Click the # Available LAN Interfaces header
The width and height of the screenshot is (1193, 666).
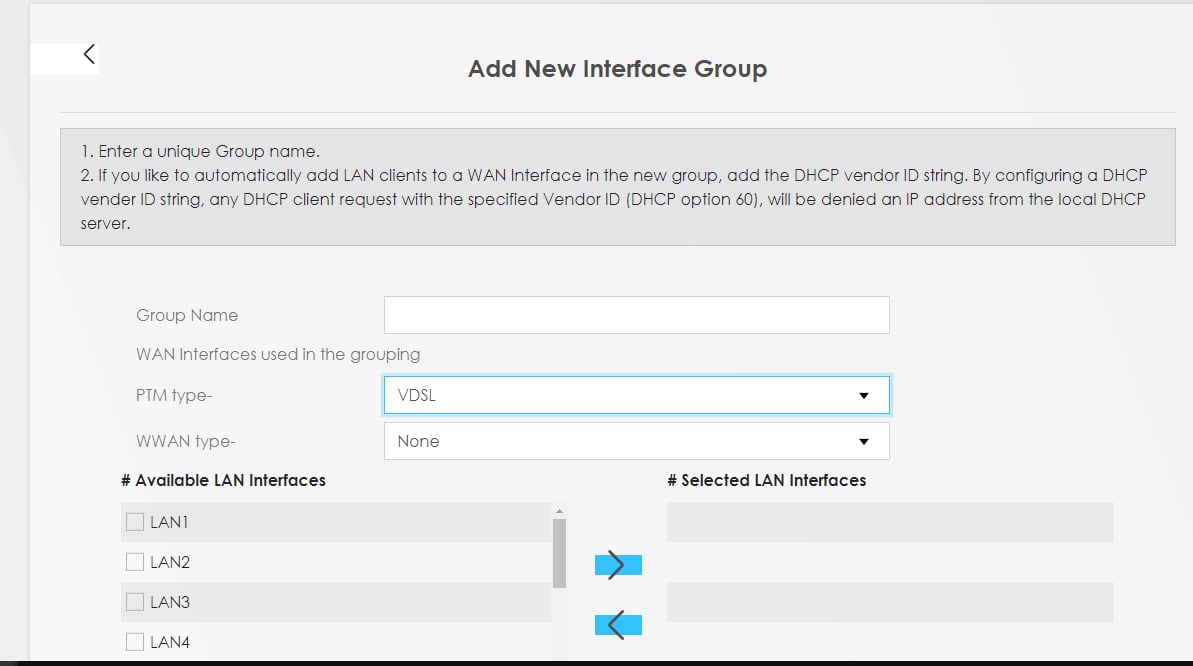[x=223, y=480]
